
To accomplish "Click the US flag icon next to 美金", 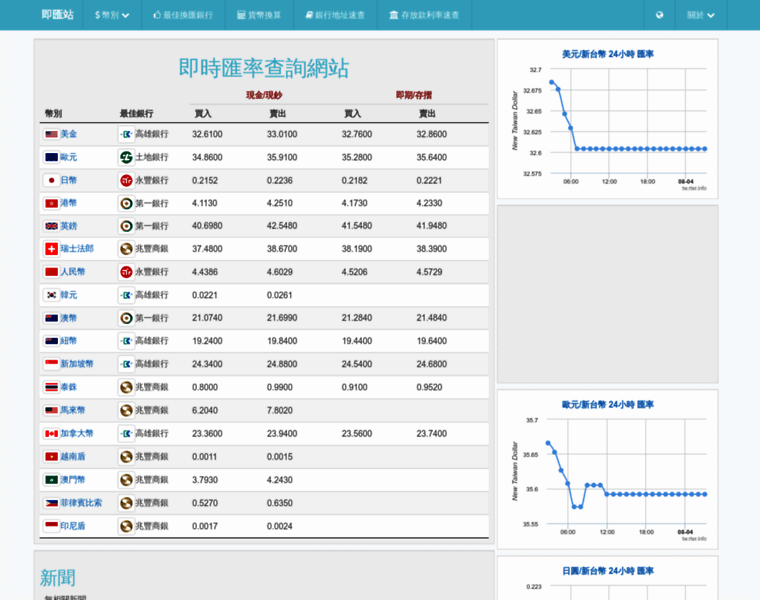I will tap(51, 134).
